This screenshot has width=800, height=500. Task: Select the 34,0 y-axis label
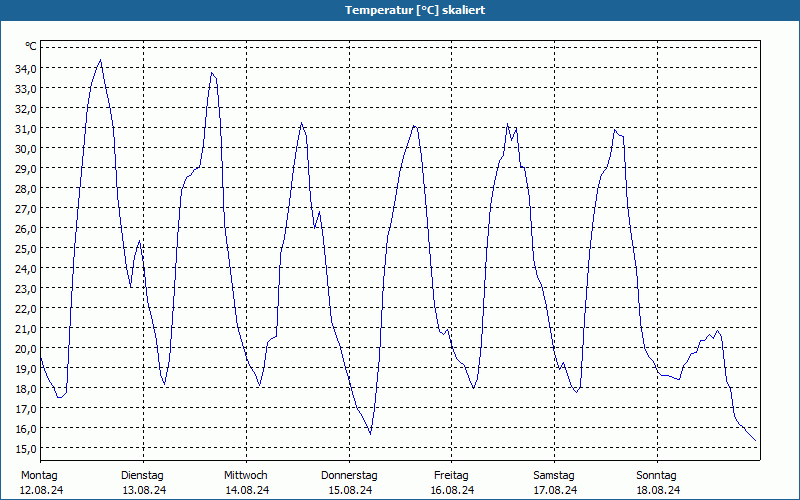click(26, 68)
